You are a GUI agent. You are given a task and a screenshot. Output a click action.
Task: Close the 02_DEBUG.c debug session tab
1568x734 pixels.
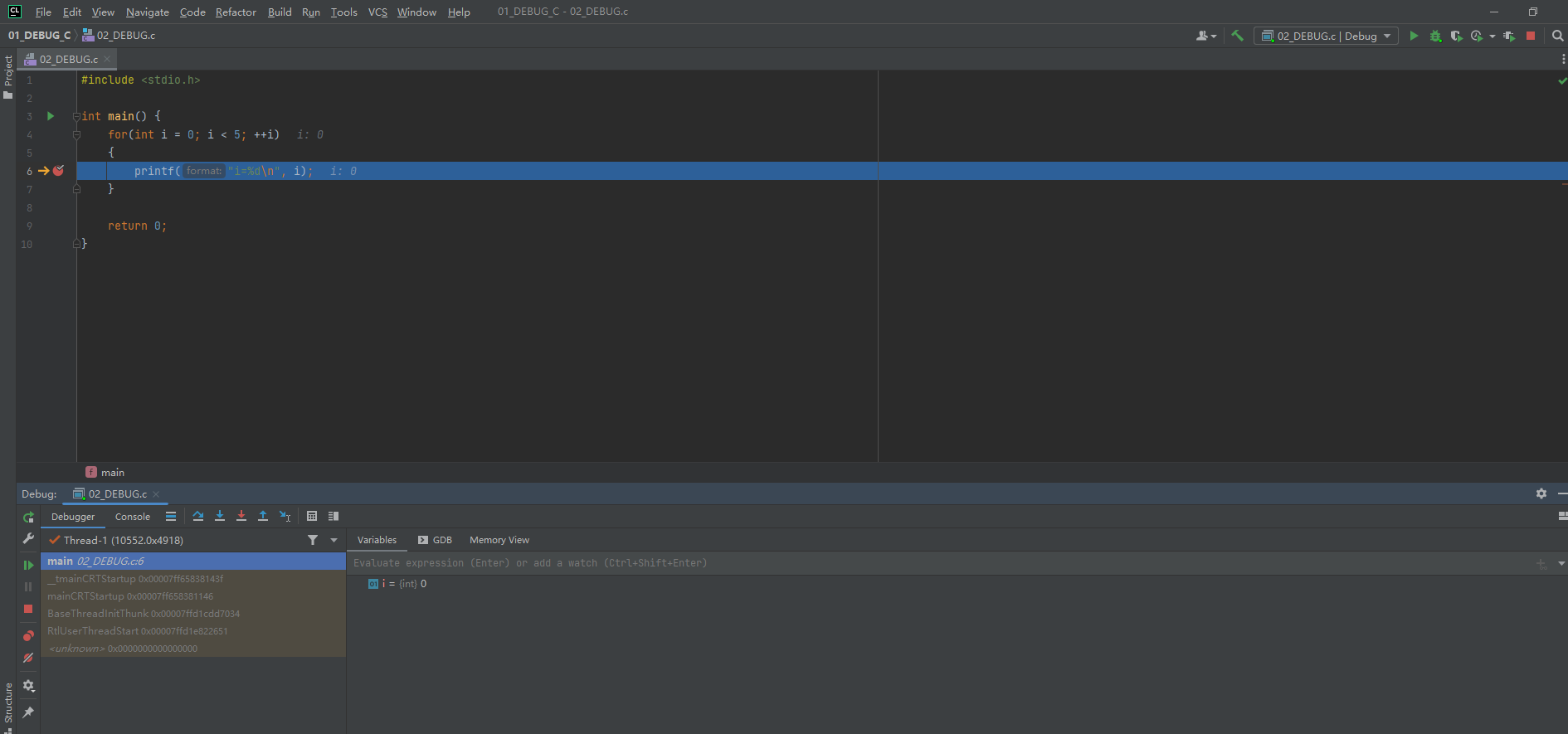click(x=156, y=493)
